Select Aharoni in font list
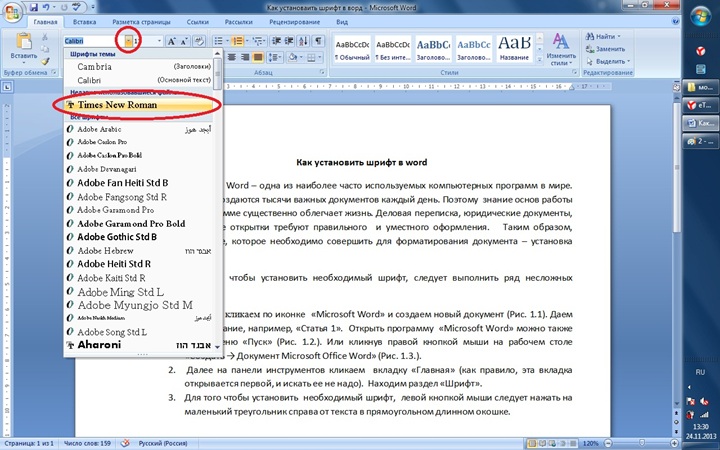720x450 pixels. (x=139, y=345)
